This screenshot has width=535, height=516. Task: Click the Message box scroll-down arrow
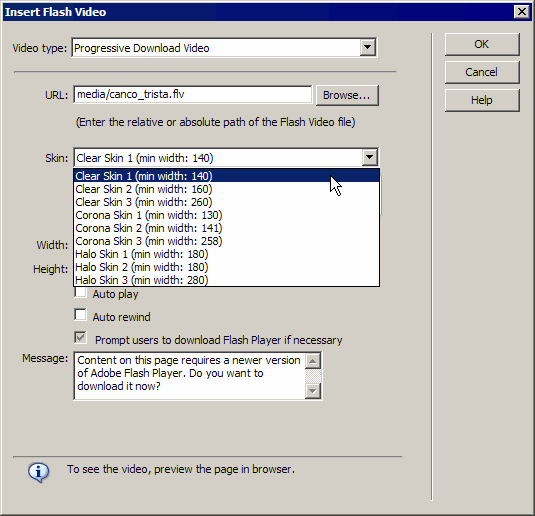313,391
